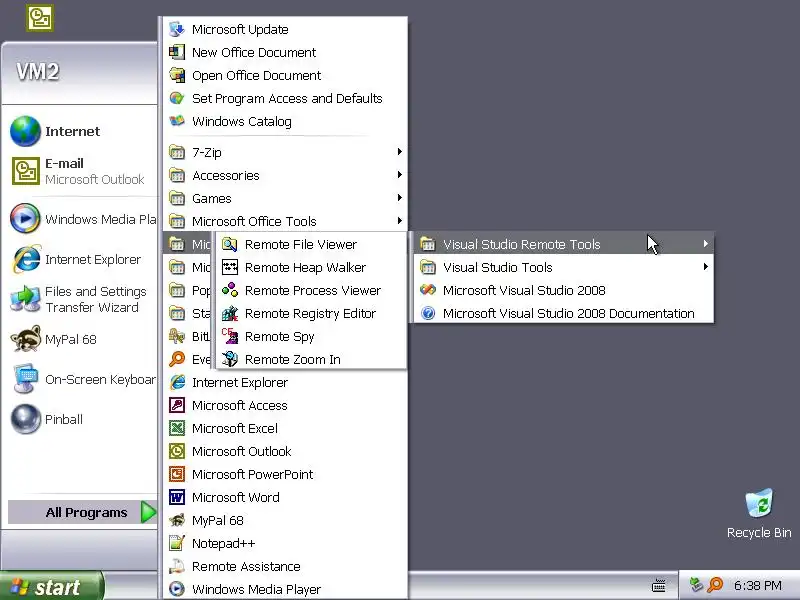
Task: Open Visual Studio 2008 Documentation help icon
Action: pos(428,313)
